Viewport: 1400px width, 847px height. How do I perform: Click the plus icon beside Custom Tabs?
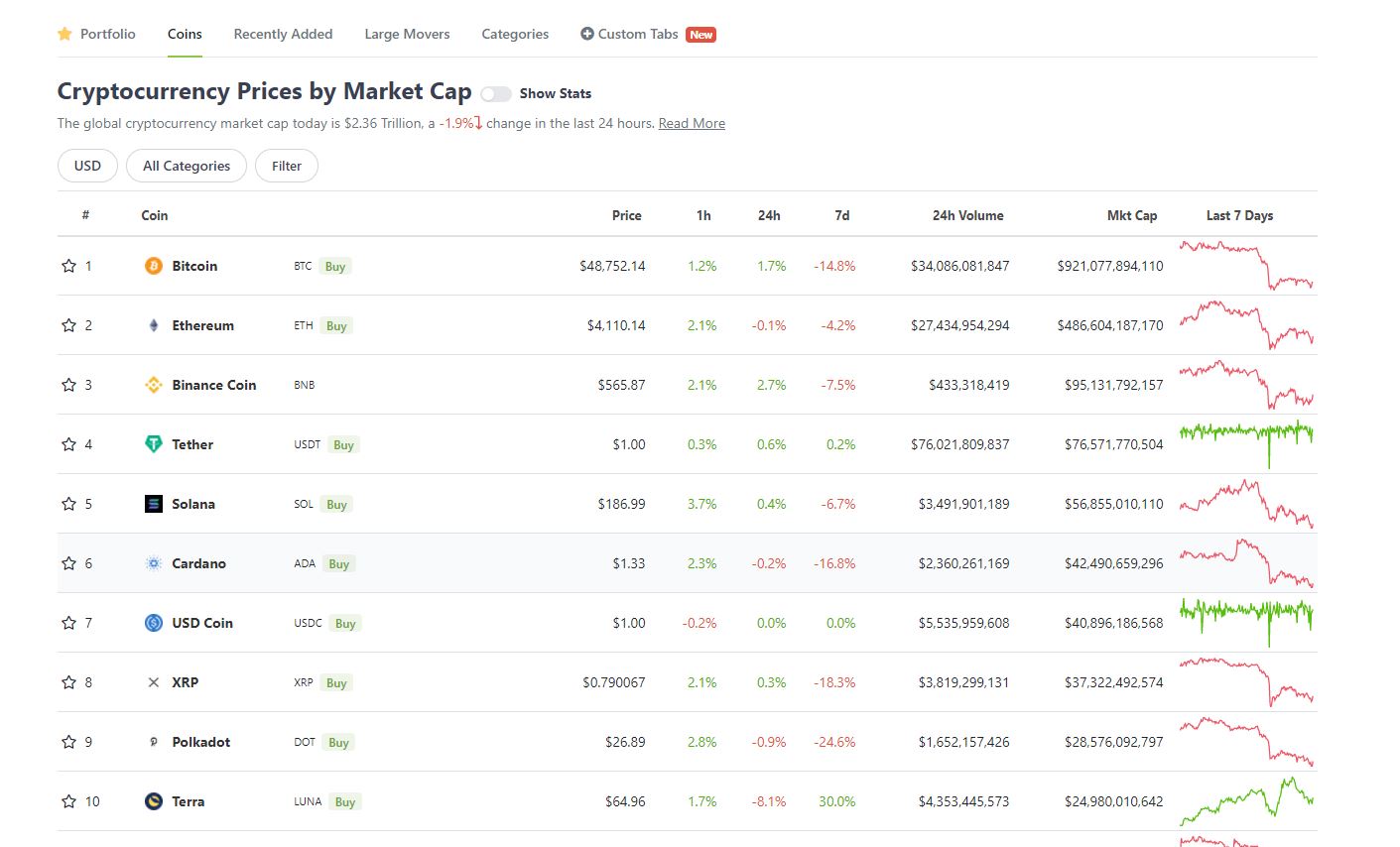(587, 34)
